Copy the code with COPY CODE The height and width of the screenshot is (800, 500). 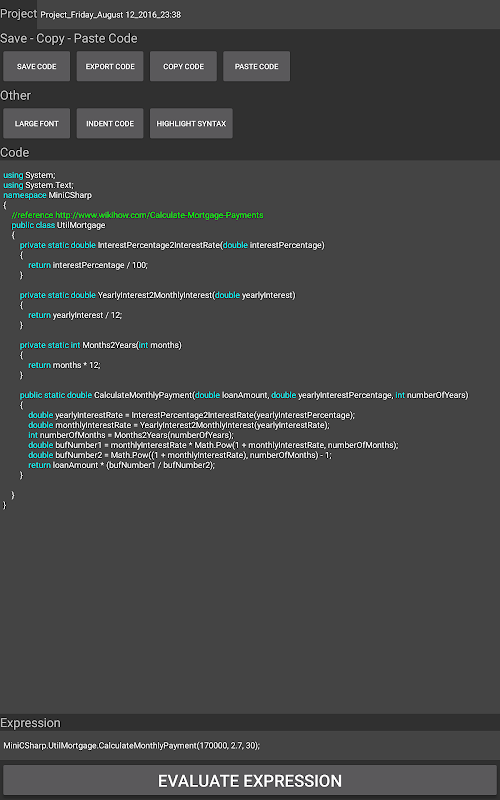[183, 66]
